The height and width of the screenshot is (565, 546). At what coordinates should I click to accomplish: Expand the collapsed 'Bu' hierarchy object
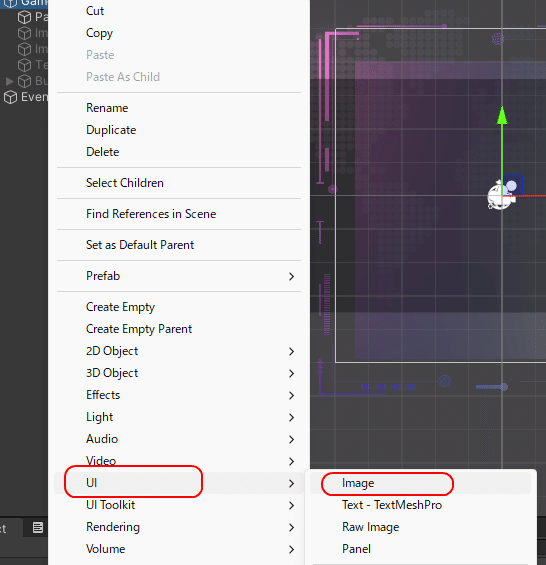point(10,81)
